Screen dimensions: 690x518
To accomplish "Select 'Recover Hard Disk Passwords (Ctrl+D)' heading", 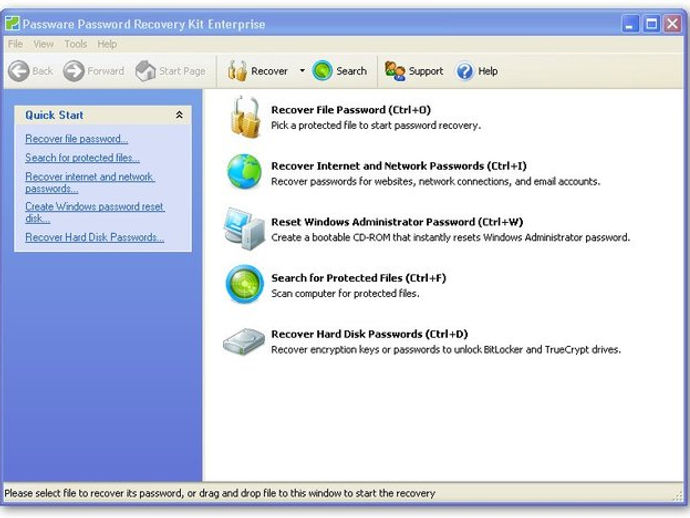I will pos(369,334).
